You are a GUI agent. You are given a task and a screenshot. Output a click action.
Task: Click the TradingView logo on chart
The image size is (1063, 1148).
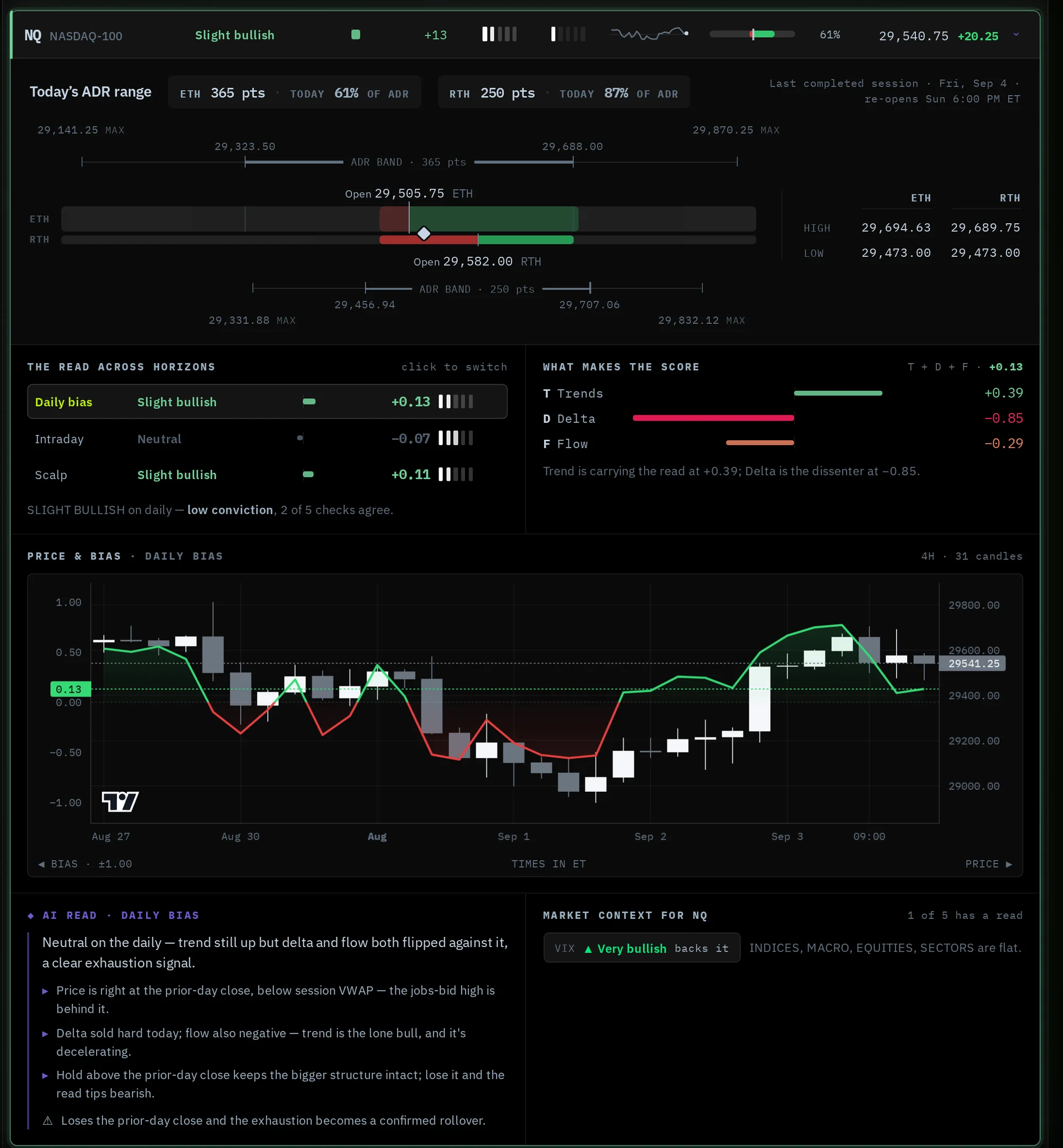click(x=120, y=801)
